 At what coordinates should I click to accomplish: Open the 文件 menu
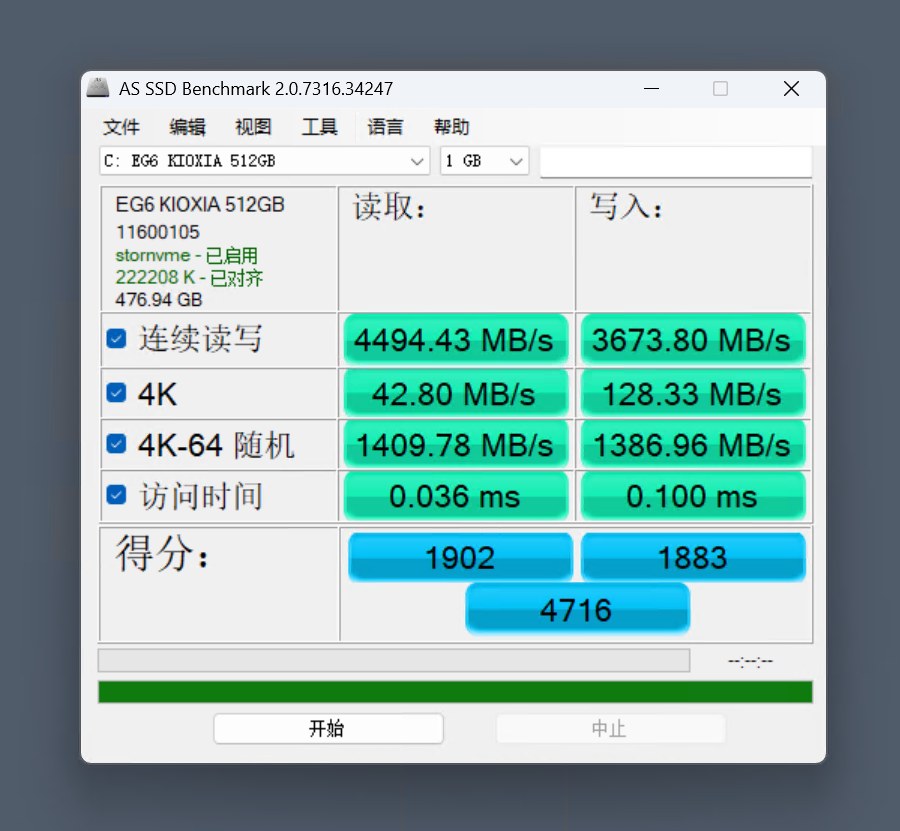[121, 127]
